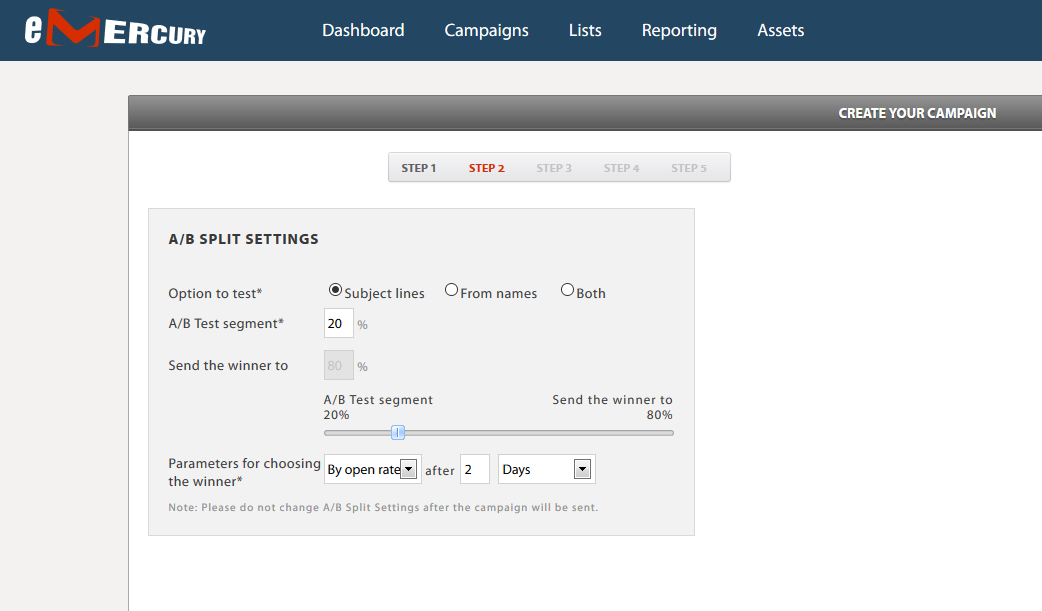Open the STEP 4 tab
The height and width of the screenshot is (611, 1042).
point(621,168)
